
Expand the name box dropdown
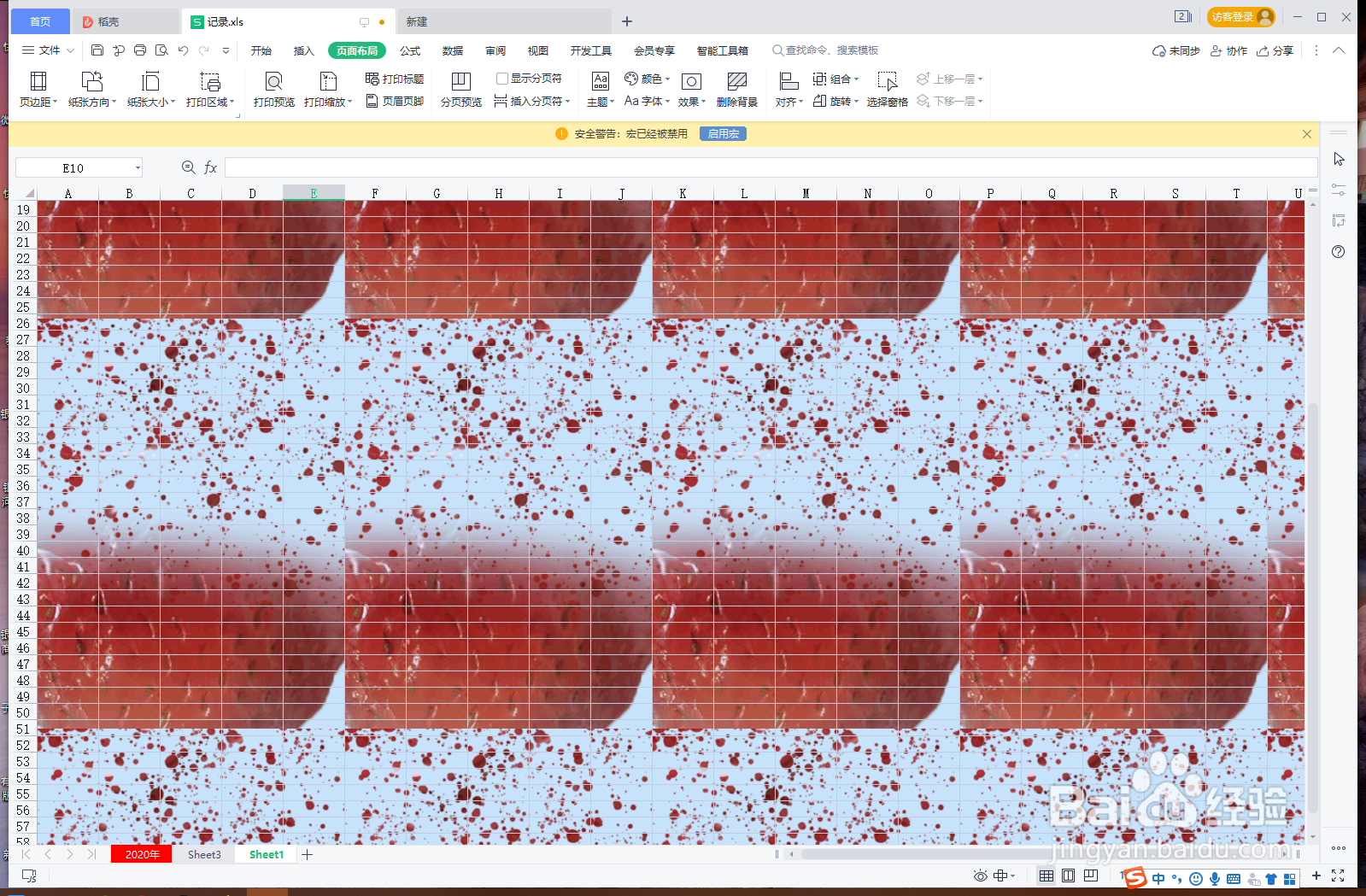pyautogui.click(x=138, y=167)
